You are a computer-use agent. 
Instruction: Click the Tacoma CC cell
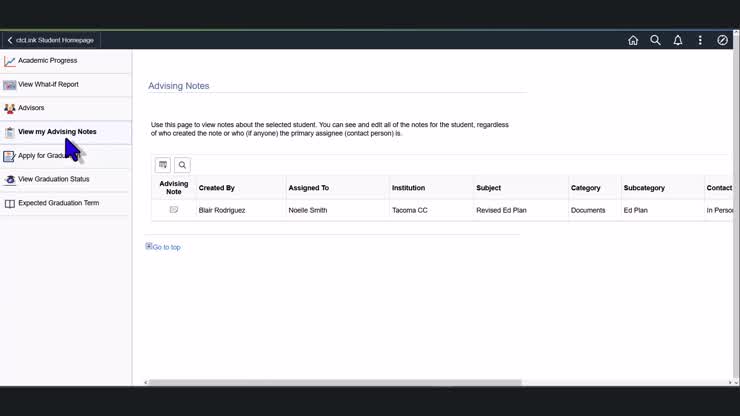point(410,210)
